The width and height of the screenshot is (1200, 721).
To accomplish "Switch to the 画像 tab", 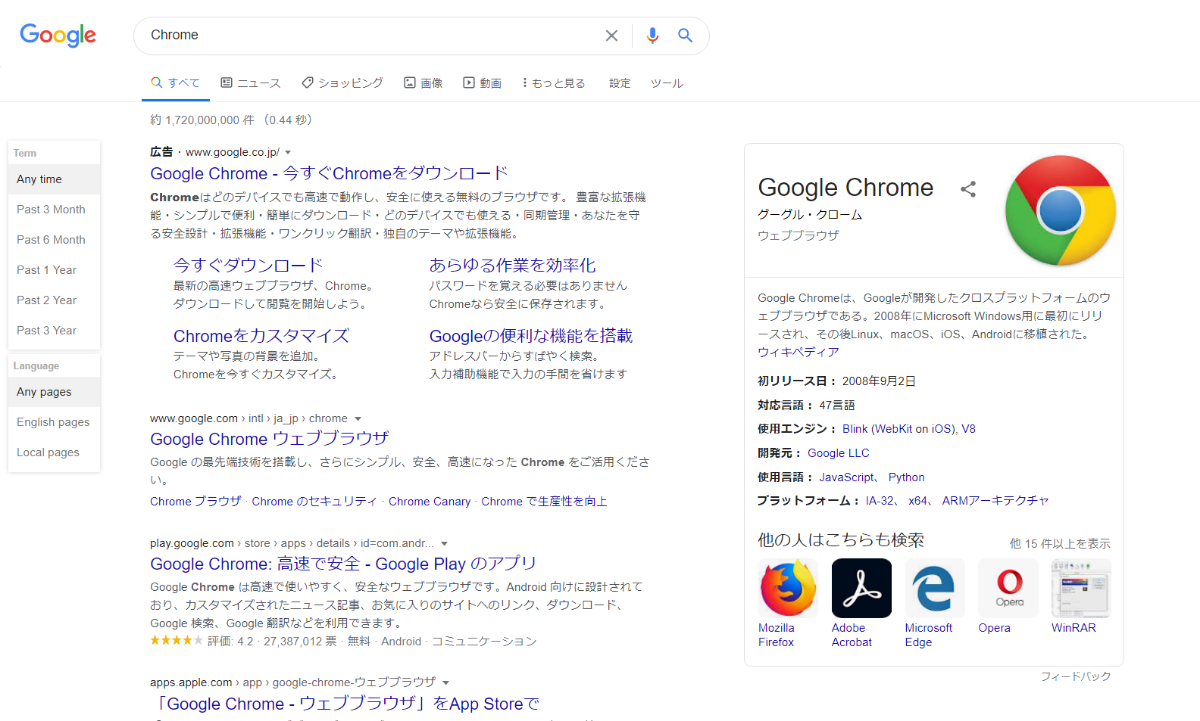I will point(423,83).
